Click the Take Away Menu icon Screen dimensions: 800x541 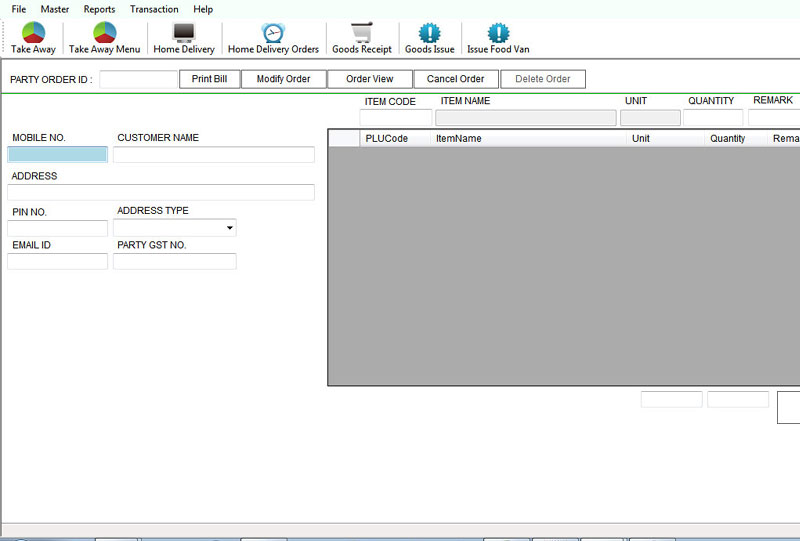click(105, 33)
